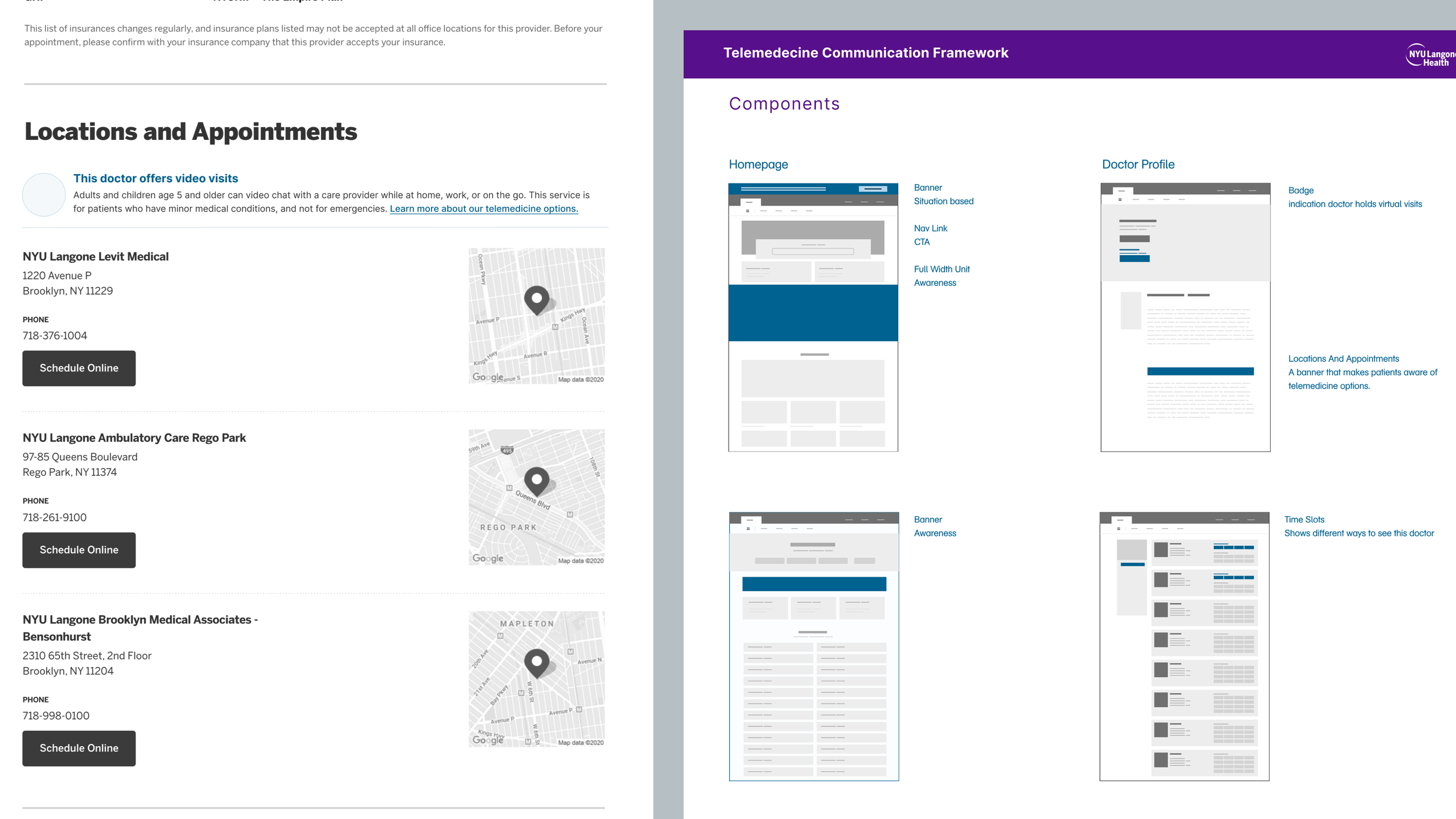
Task: Click the Full Width Unit Awareness annotation
Action: [x=942, y=276]
